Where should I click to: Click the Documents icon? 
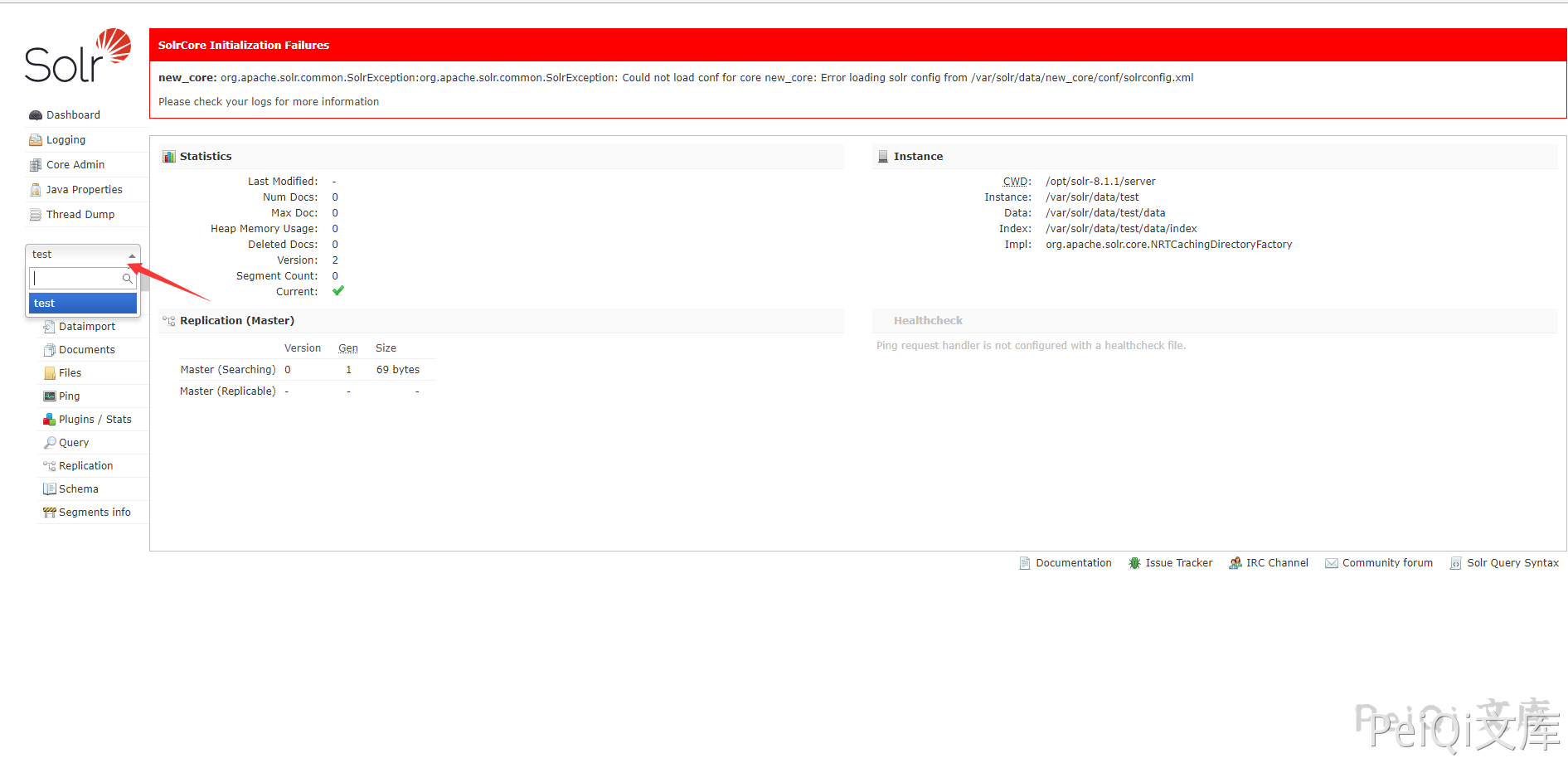(49, 350)
